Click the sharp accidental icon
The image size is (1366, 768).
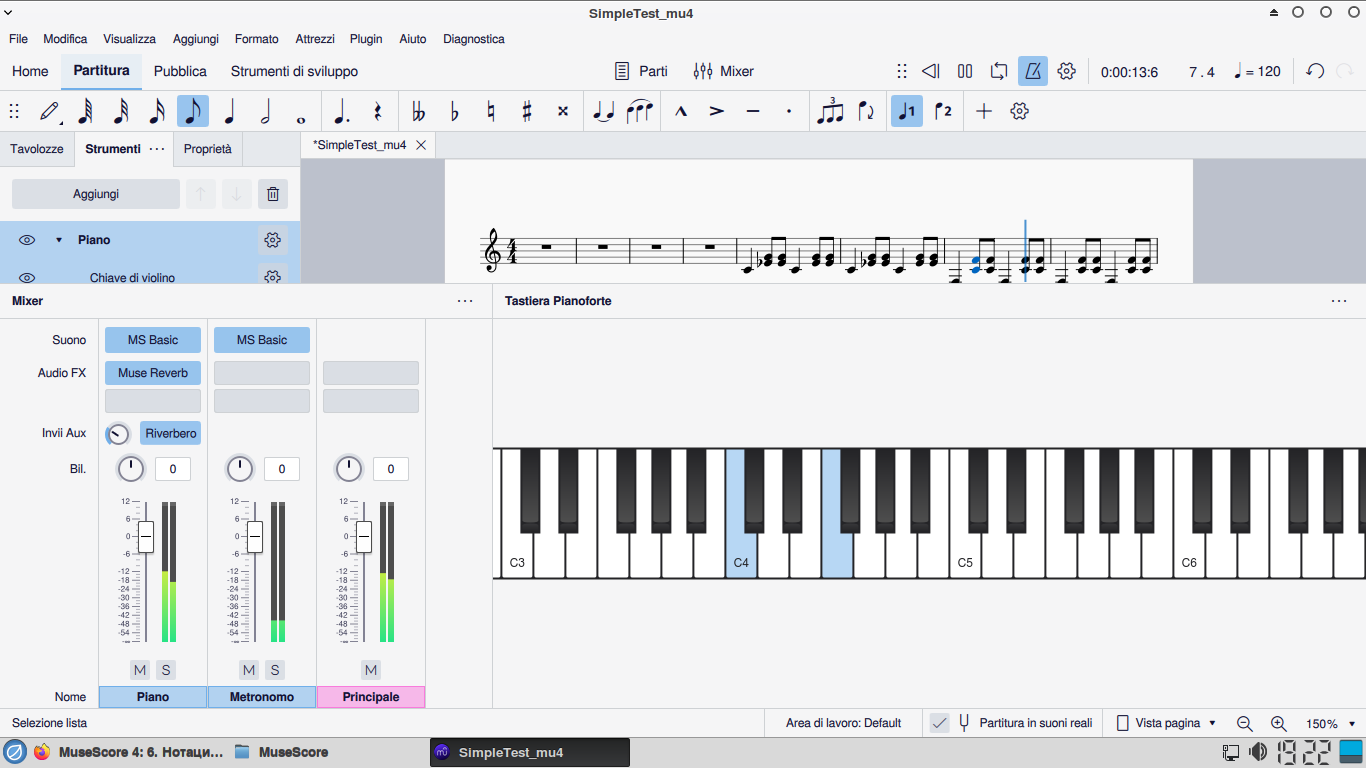[x=527, y=111]
